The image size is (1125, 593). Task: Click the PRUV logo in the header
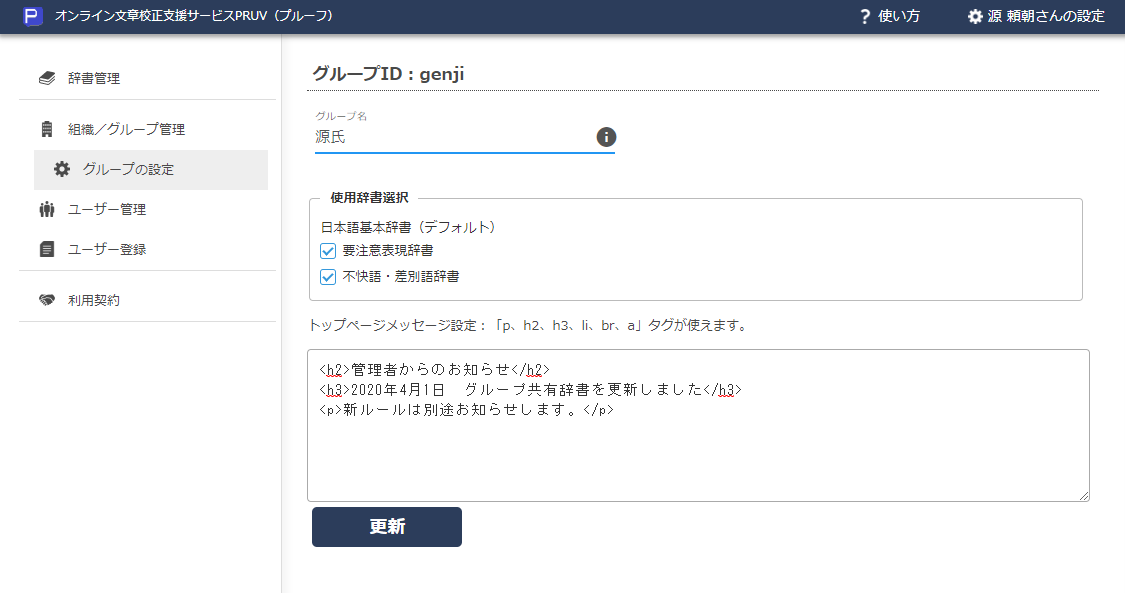[33, 16]
